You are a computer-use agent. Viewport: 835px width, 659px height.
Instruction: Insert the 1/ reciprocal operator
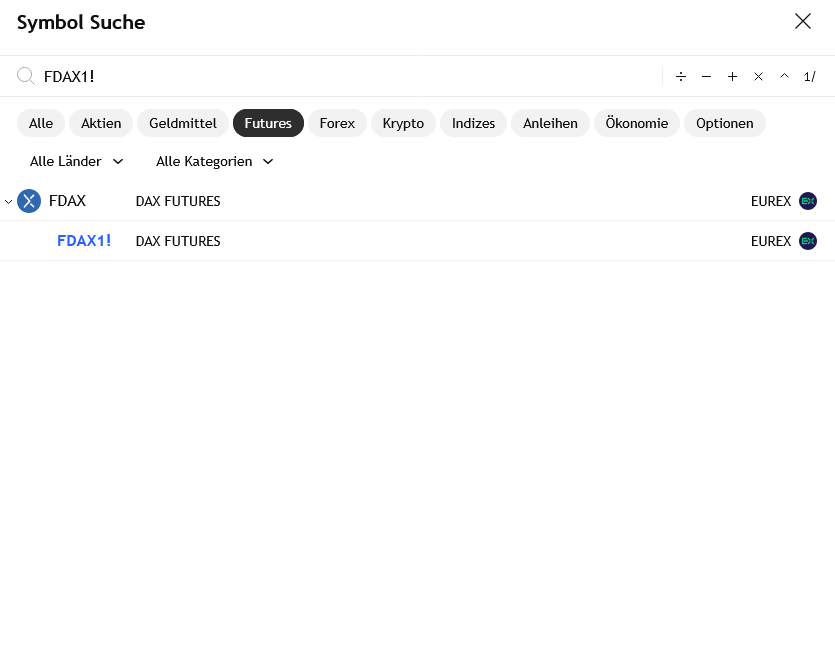click(809, 76)
